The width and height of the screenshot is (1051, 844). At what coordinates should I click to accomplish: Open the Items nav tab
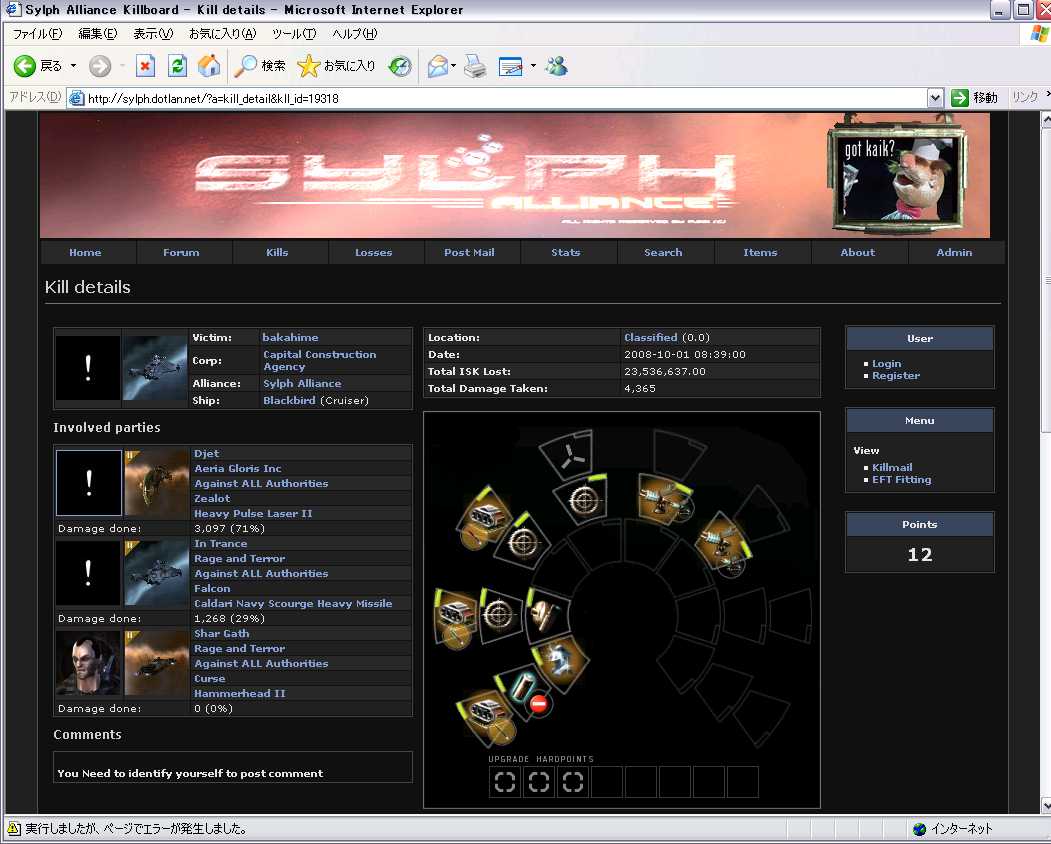pyautogui.click(x=760, y=253)
